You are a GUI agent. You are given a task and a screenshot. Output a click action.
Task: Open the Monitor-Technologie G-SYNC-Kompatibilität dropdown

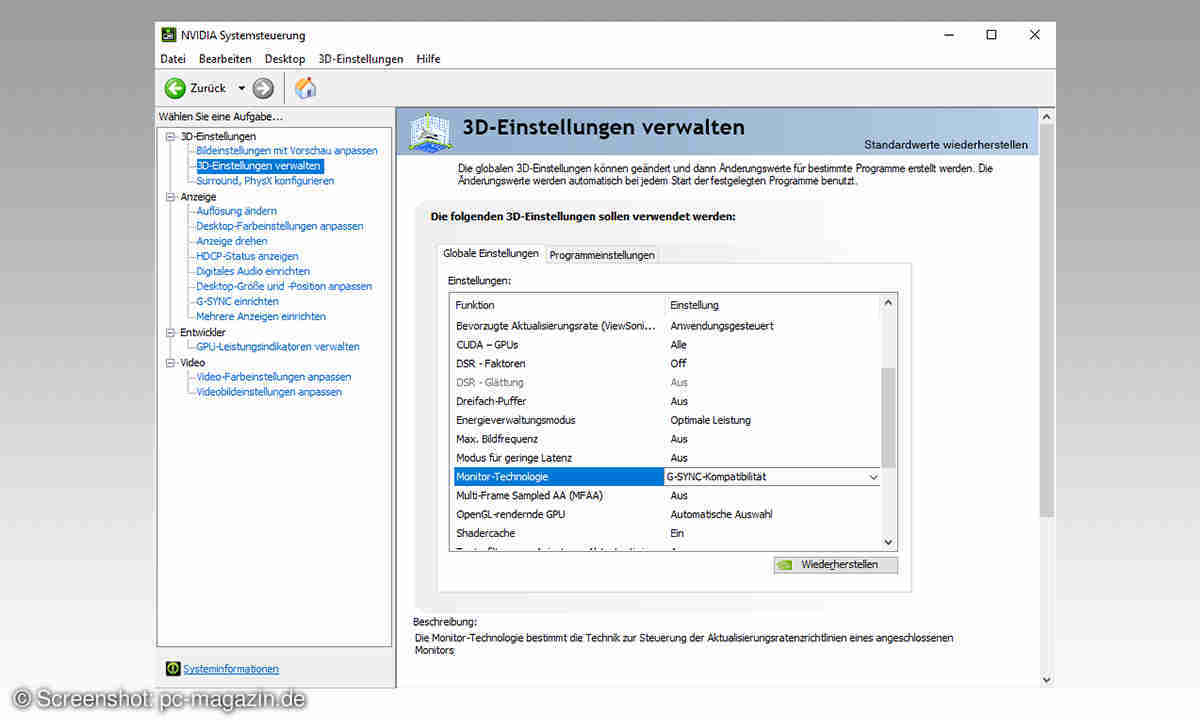(872, 477)
